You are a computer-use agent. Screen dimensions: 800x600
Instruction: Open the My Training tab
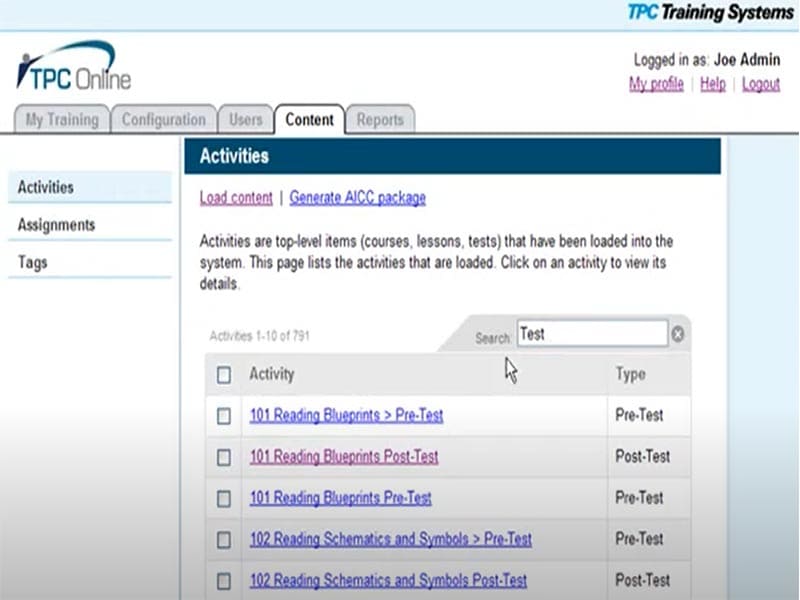pos(61,119)
